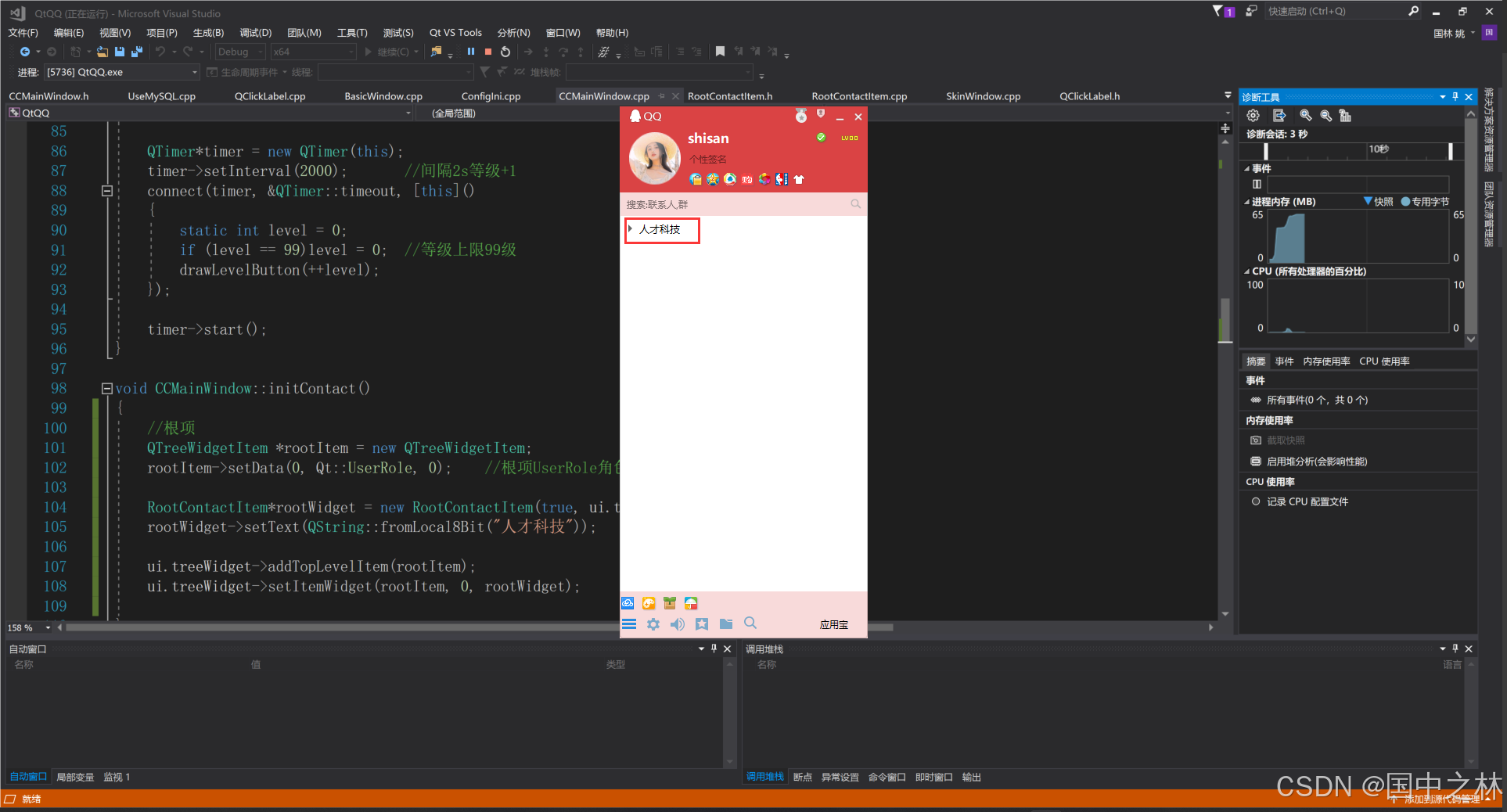Navigate backward in Visual Studio toolbar

pos(25,52)
